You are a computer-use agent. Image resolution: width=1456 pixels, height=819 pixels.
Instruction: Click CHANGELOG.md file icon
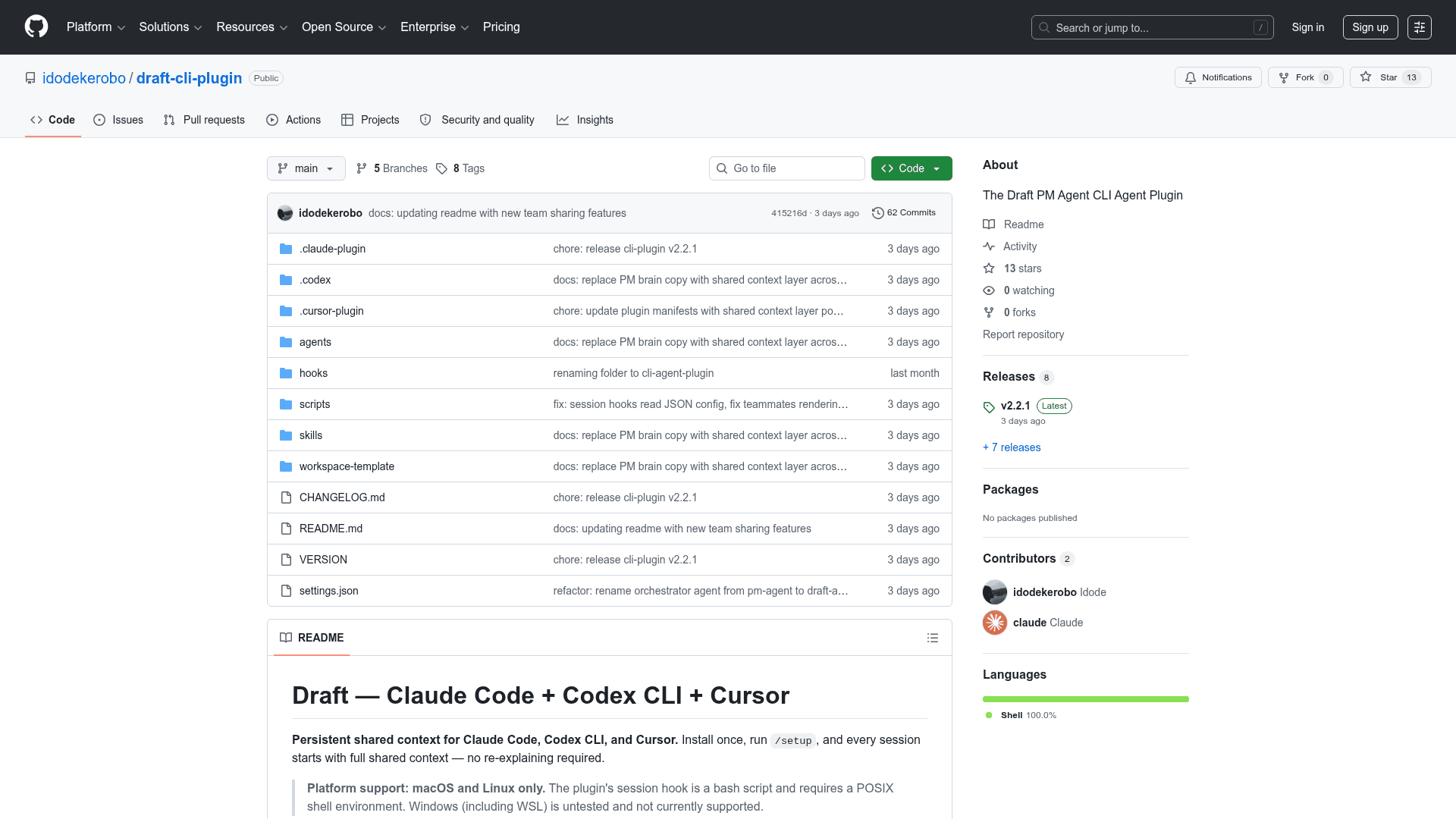pyautogui.click(x=286, y=497)
